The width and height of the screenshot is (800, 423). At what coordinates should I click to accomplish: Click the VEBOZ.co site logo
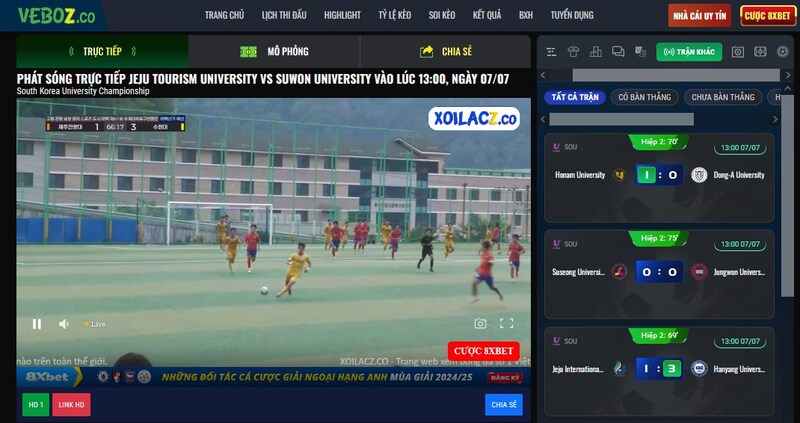[56, 15]
